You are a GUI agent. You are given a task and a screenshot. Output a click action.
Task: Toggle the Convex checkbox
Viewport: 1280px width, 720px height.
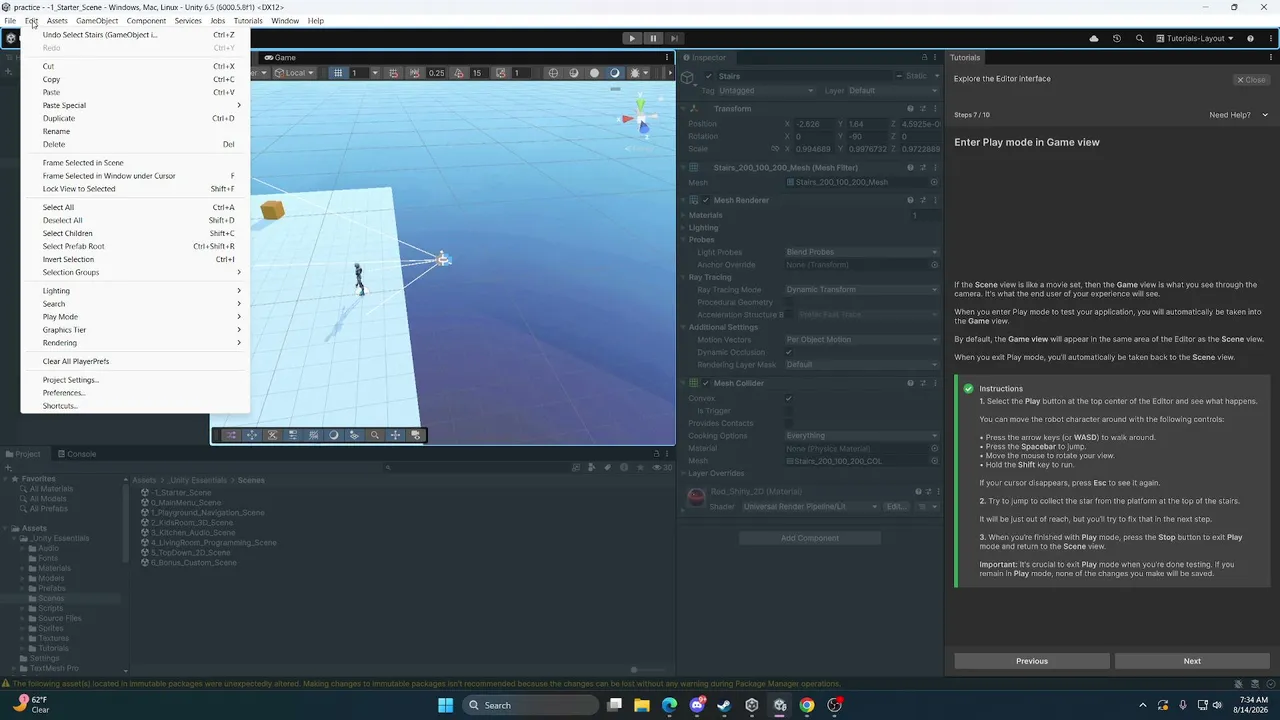(x=789, y=398)
